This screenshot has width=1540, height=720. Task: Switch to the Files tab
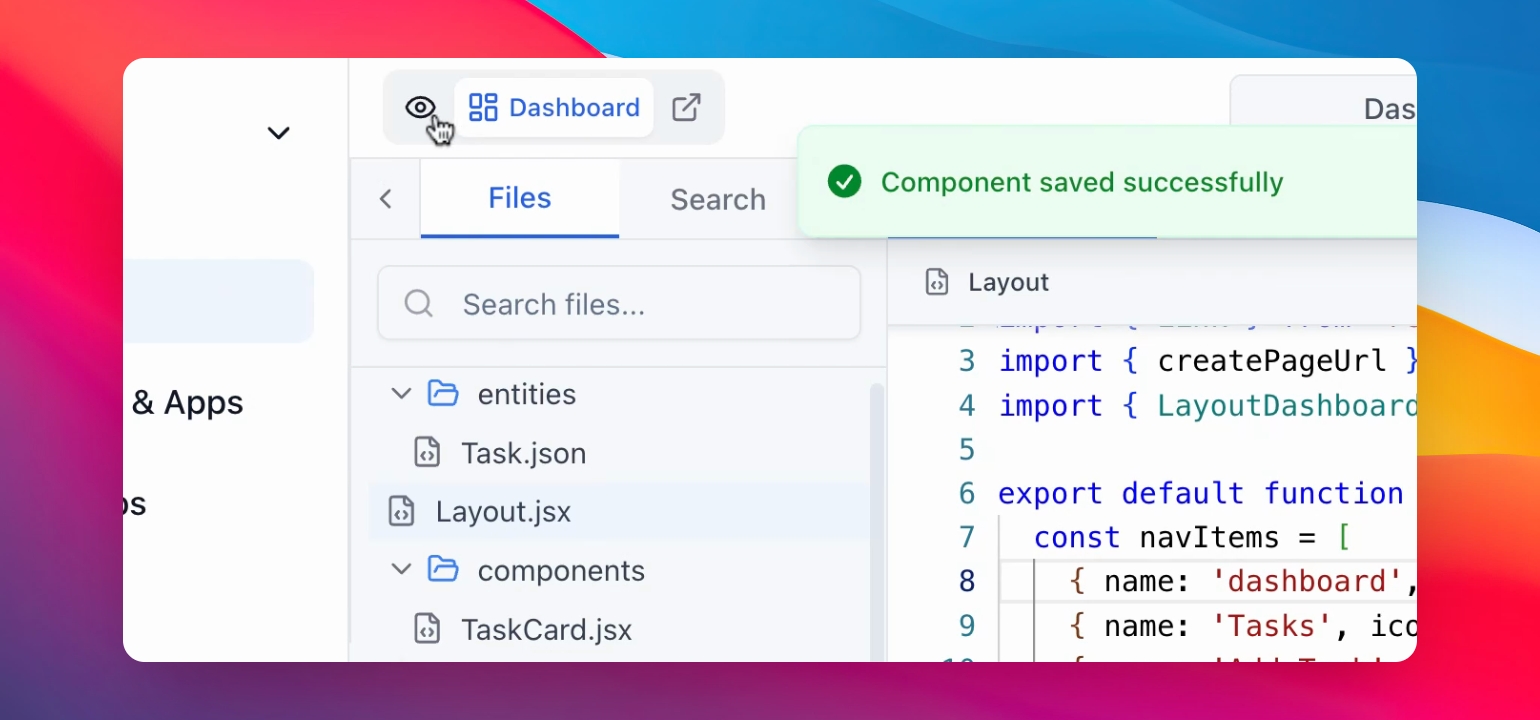(520, 198)
